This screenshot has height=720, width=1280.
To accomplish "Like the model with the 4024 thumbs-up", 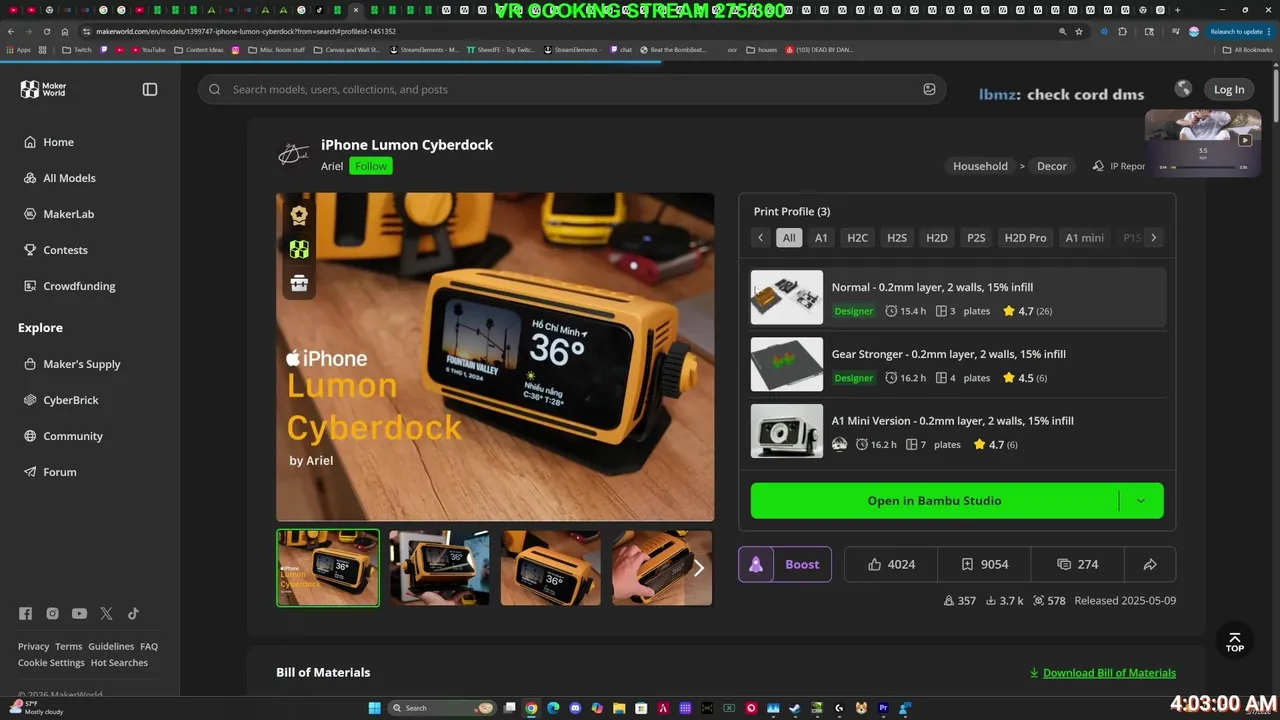I will pos(891,564).
